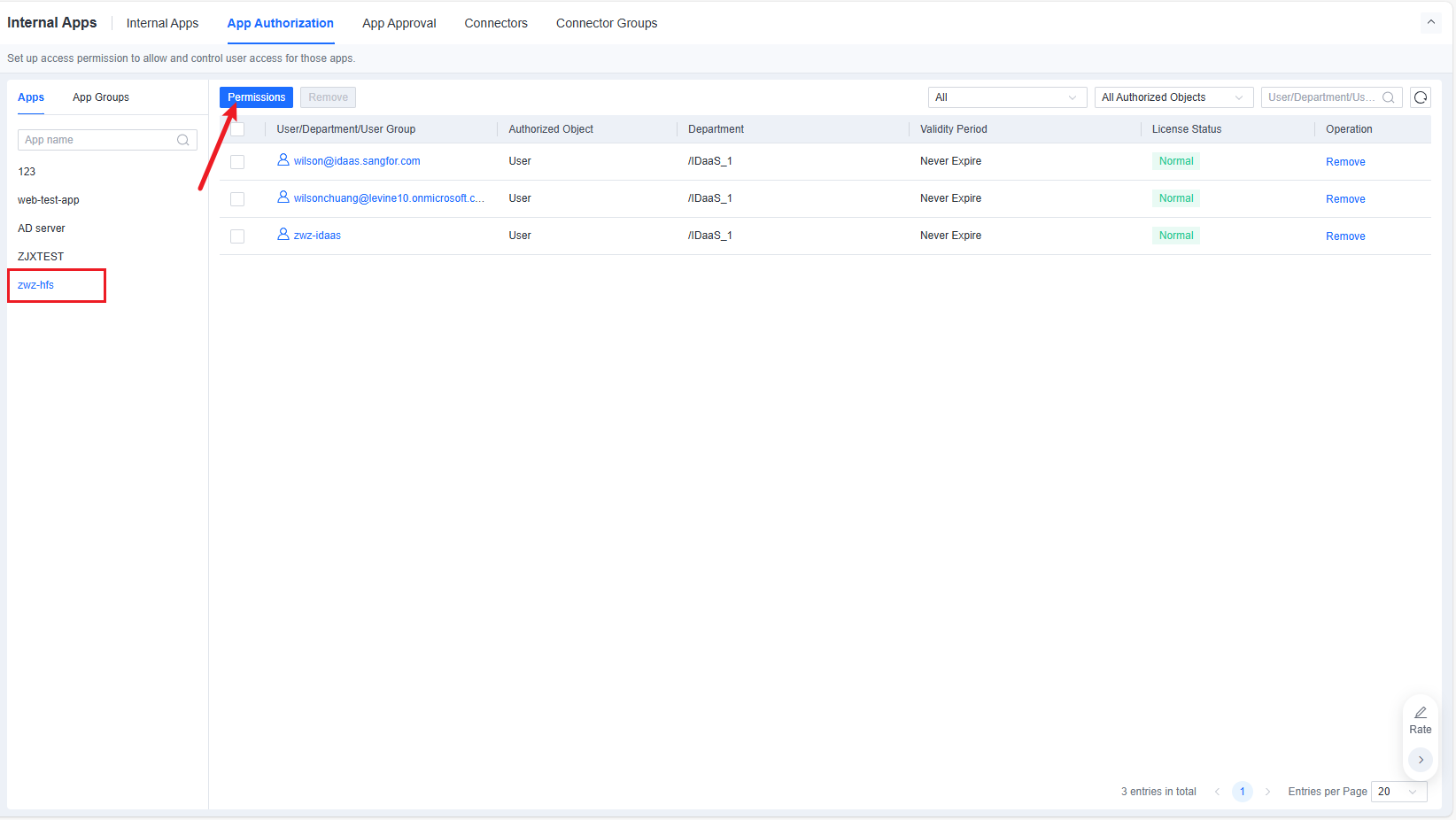The width and height of the screenshot is (1456, 820).
Task: Click the User/Department/User Group column header
Action: coord(345,129)
